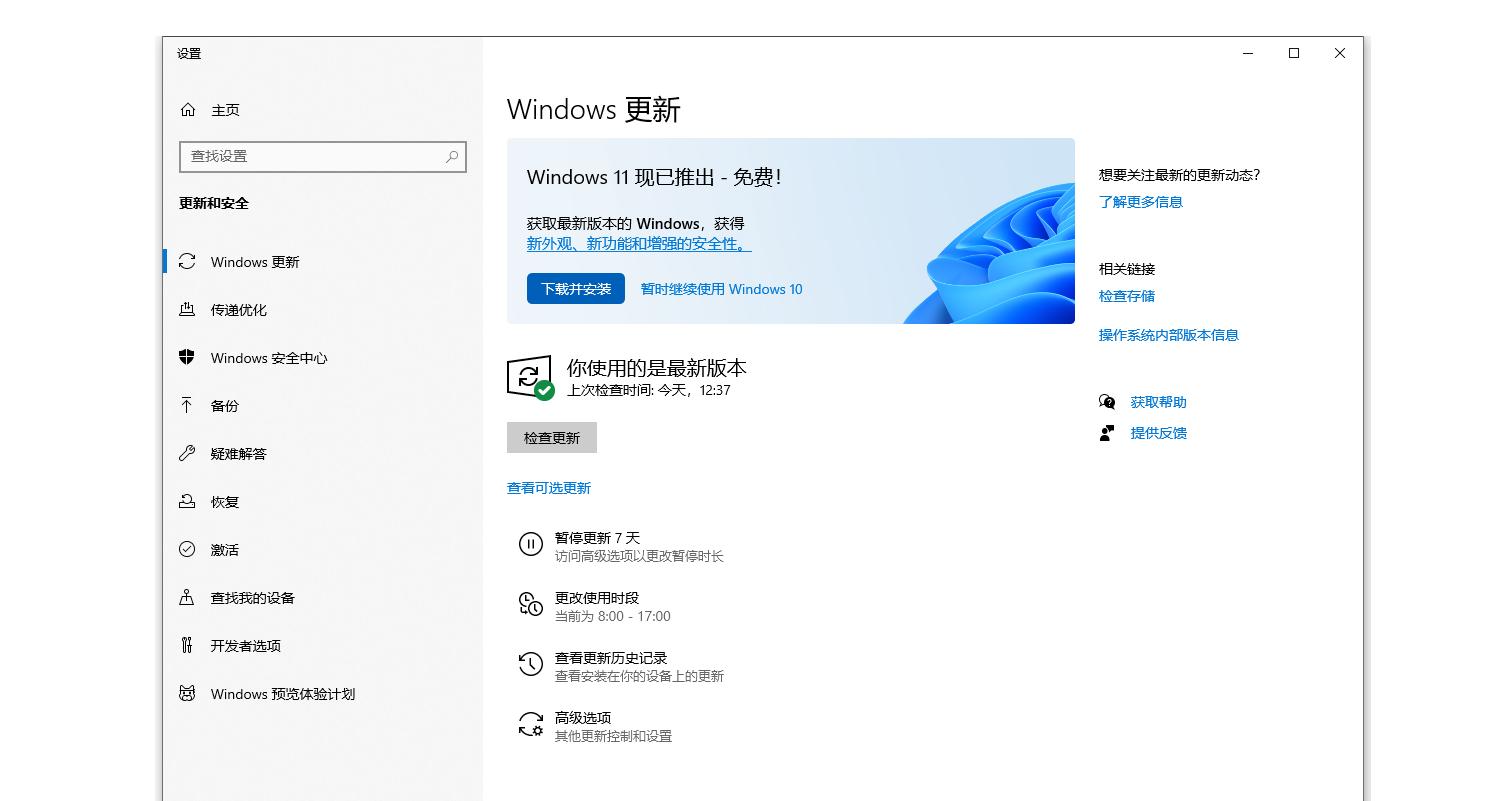The image size is (1500, 801).
Task: Select Windows 更新 tab
Action: [x=252, y=262]
